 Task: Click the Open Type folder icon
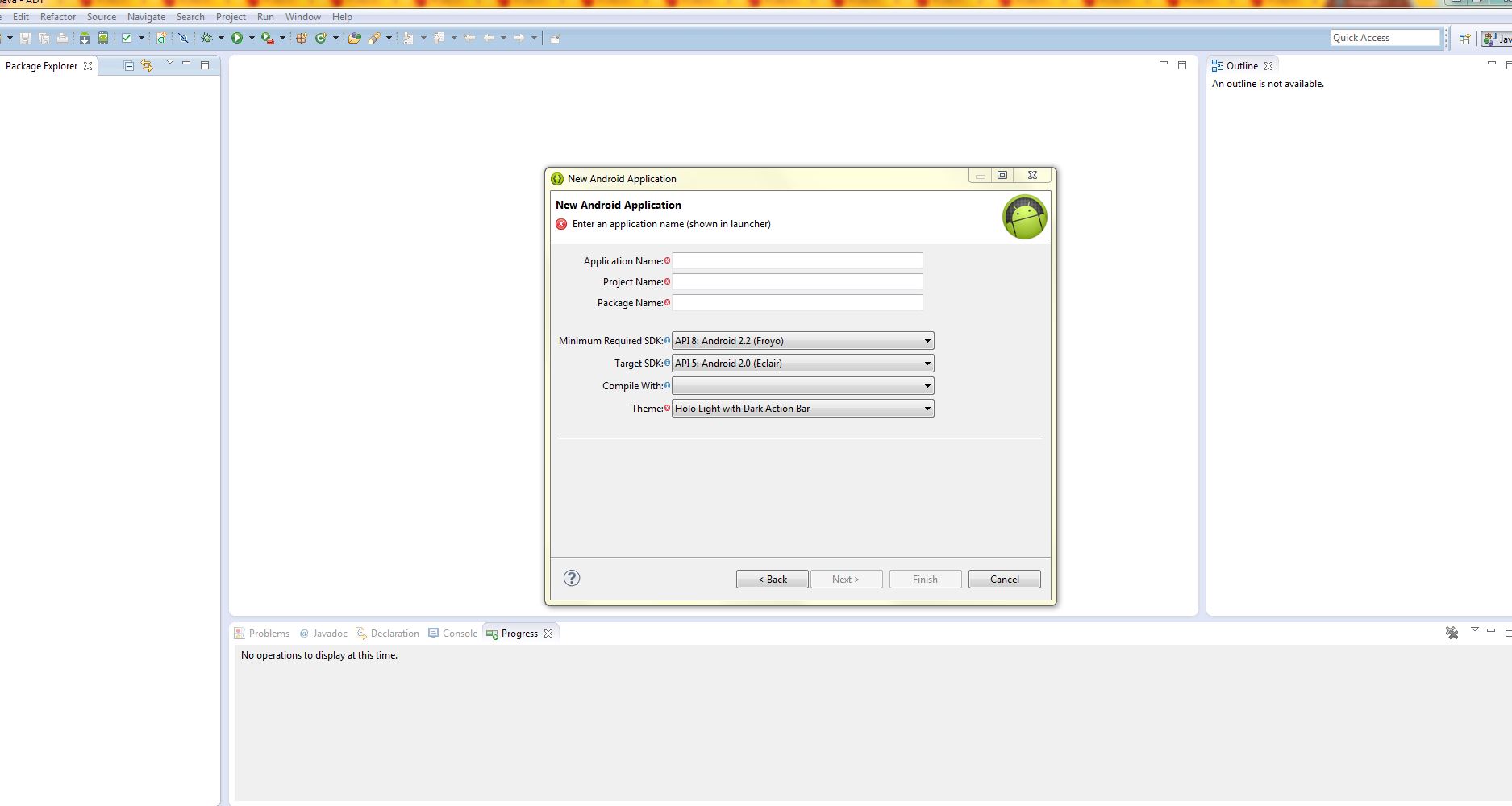point(354,38)
